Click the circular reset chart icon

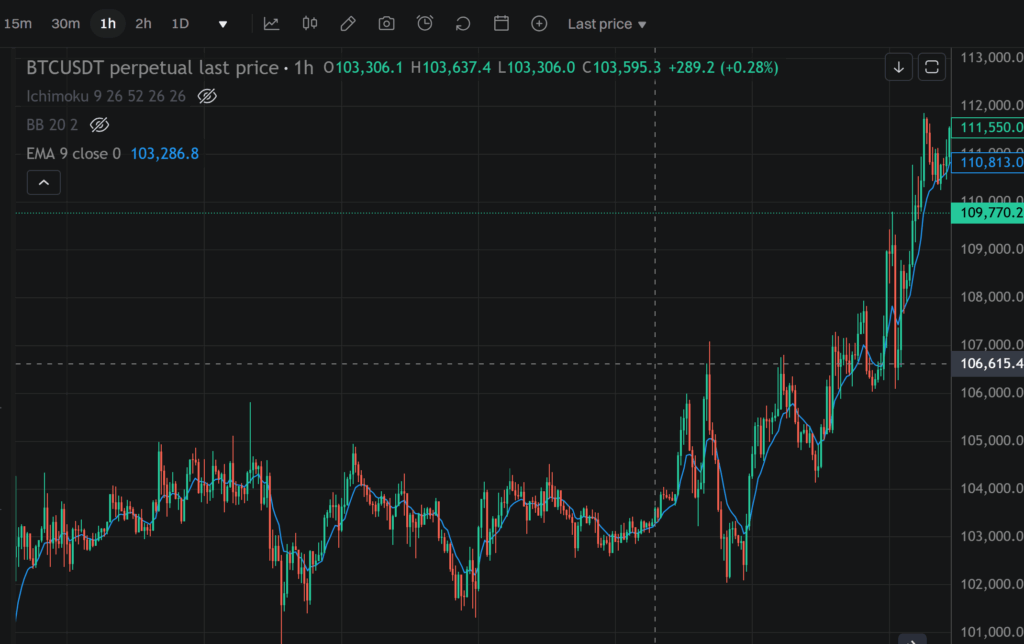click(463, 23)
